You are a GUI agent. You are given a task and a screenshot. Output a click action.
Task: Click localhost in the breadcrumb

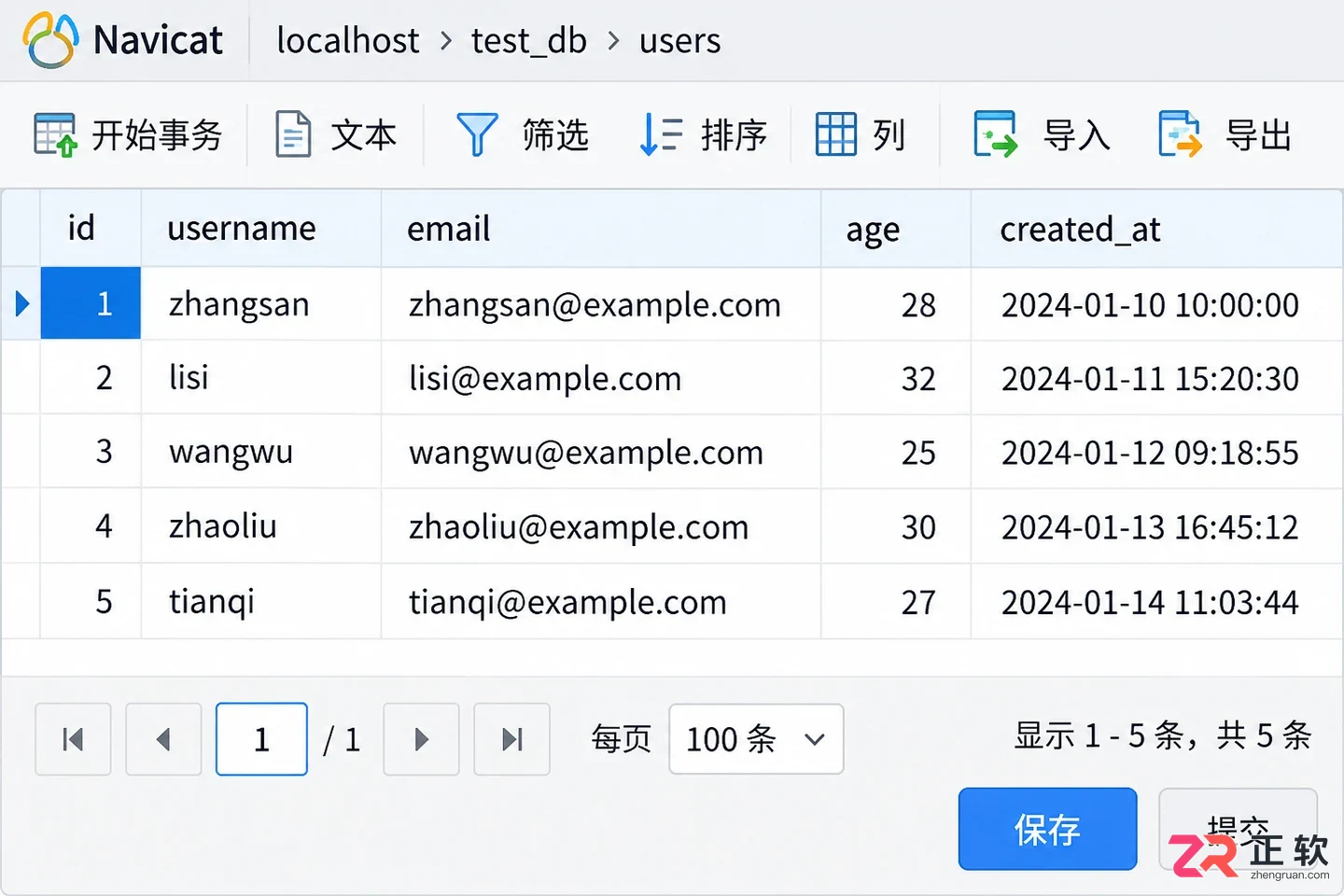pyautogui.click(x=348, y=41)
